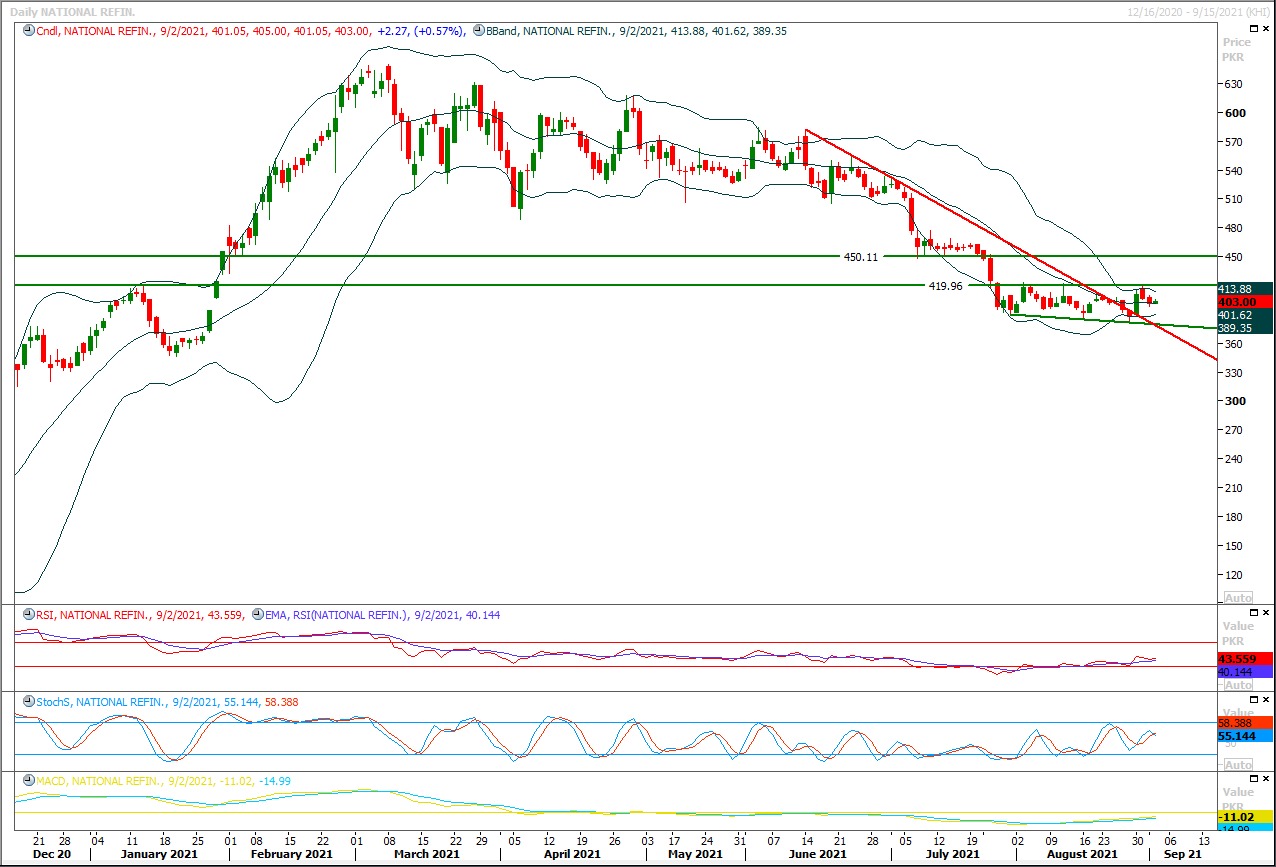The height and width of the screenshot is (867, 1276).
Task: Toggle Auto scale on the price chart
Action: coord(1237,598)
